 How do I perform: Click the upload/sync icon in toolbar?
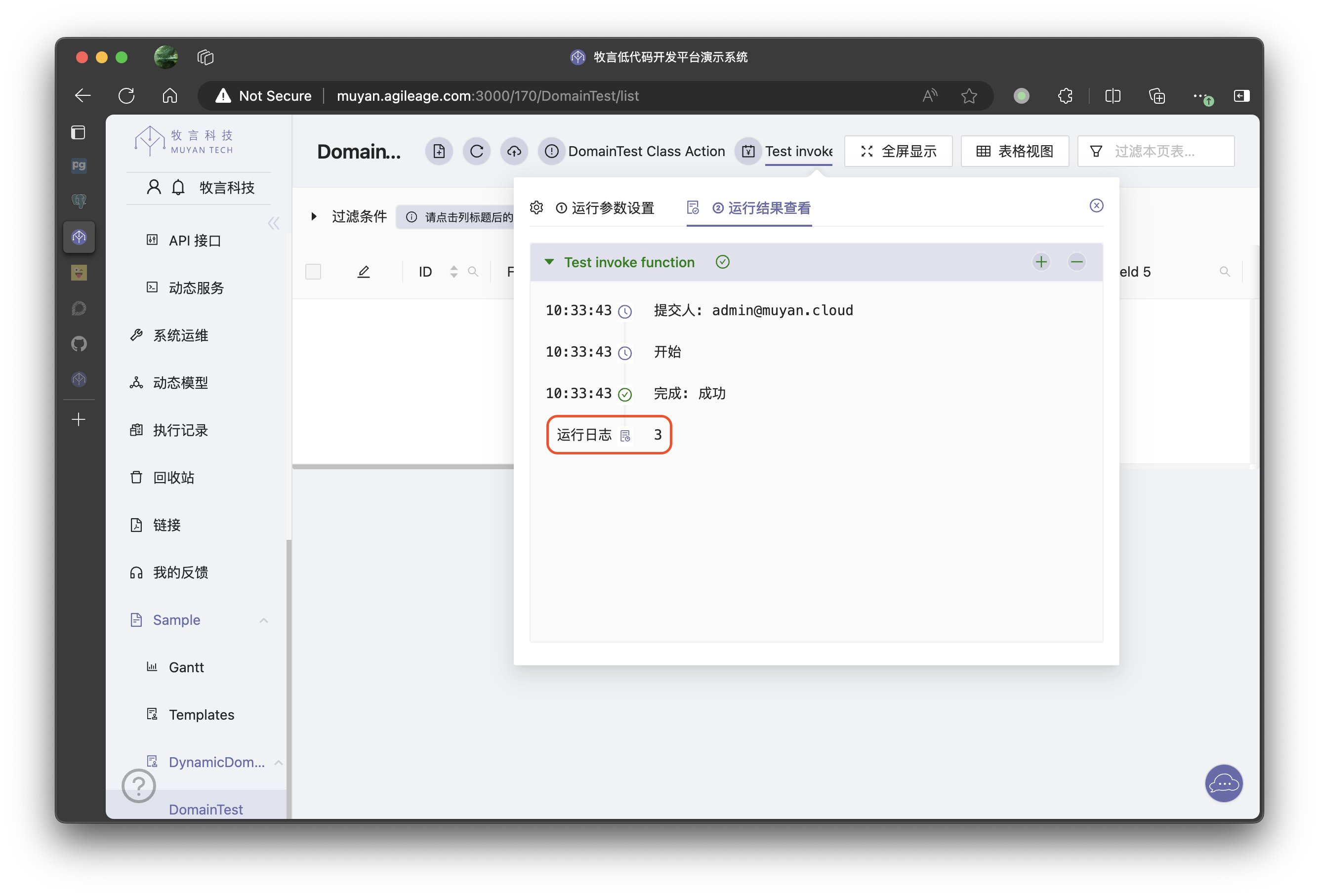[514, 151]
